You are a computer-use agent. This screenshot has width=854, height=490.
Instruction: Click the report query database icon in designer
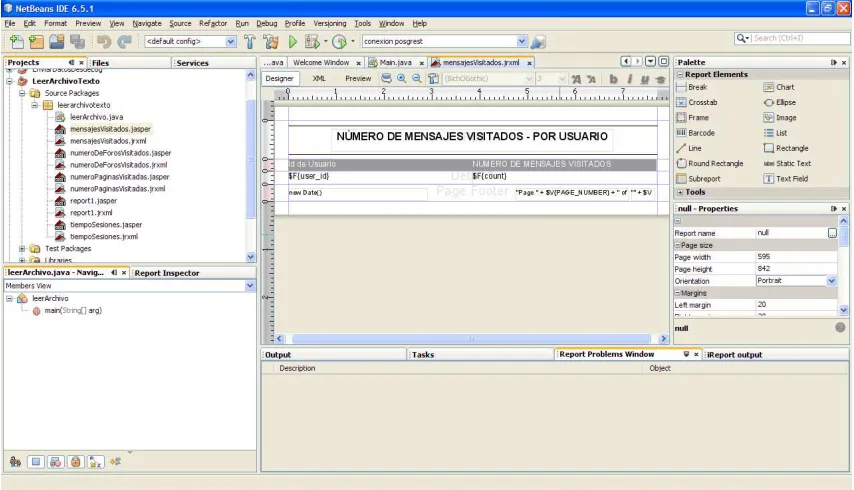(386, 78)
